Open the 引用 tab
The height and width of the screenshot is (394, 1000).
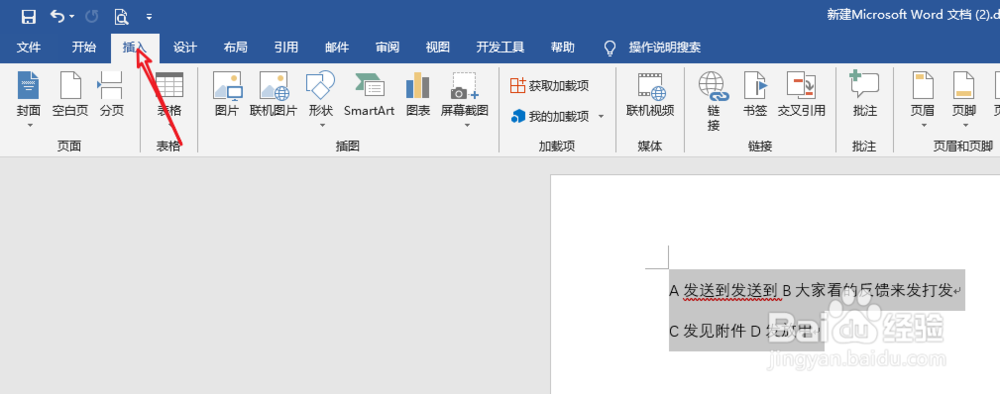[x=286, y=47]
